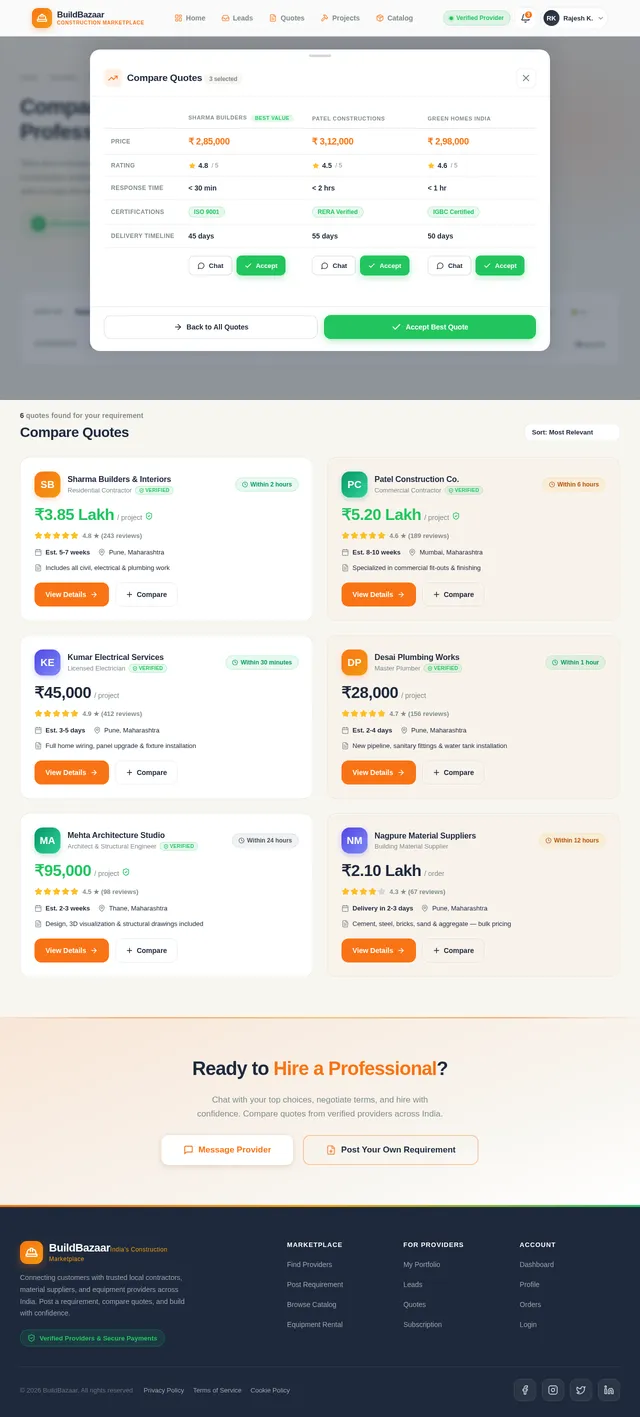Click the BuildBazaar helmet logo in header
This screenshot has height=1417, width=640.
42,18
